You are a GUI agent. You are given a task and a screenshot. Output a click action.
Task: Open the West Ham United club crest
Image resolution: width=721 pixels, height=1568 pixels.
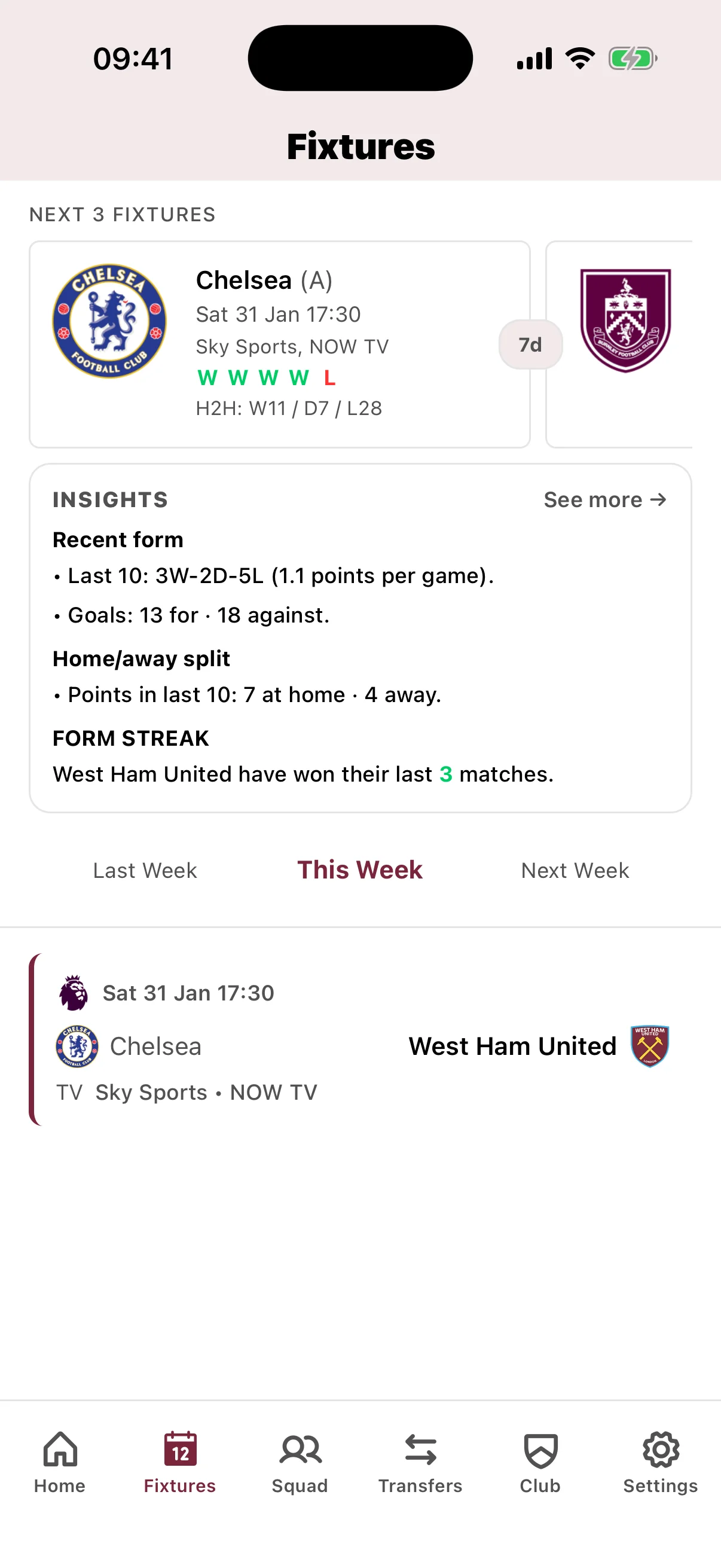click(x=649, y=1047)
